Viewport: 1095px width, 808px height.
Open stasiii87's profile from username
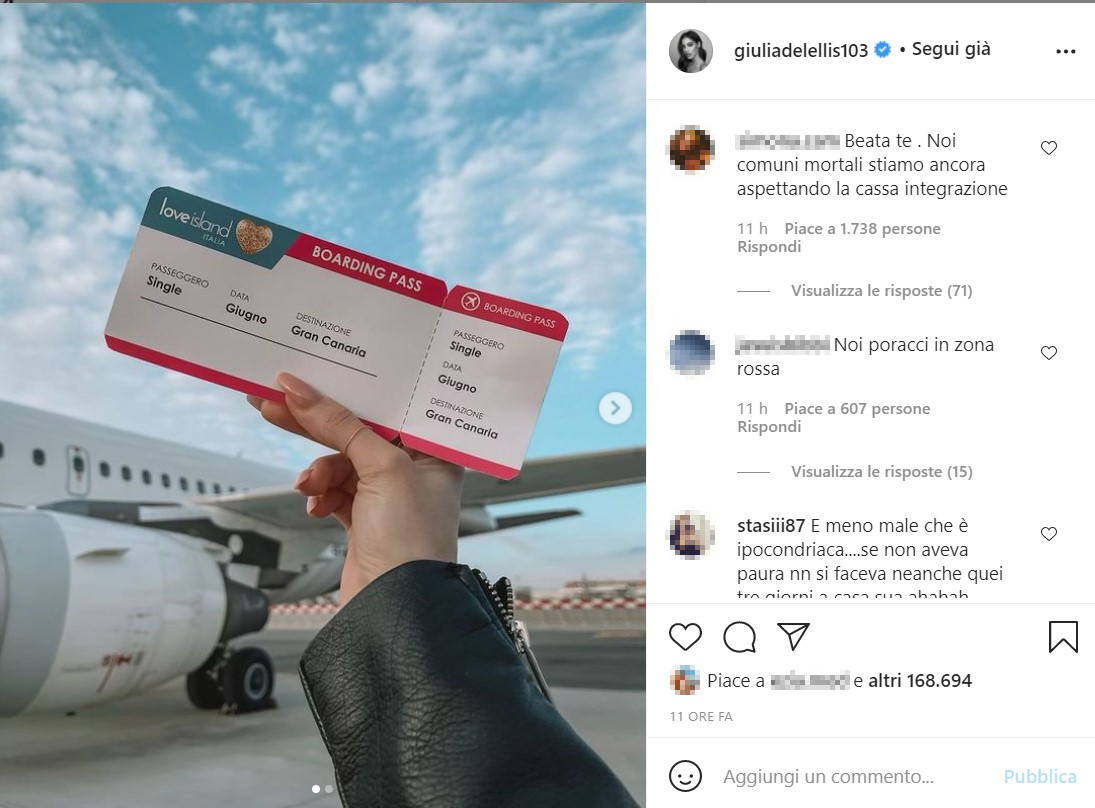[x=771, y=525]
